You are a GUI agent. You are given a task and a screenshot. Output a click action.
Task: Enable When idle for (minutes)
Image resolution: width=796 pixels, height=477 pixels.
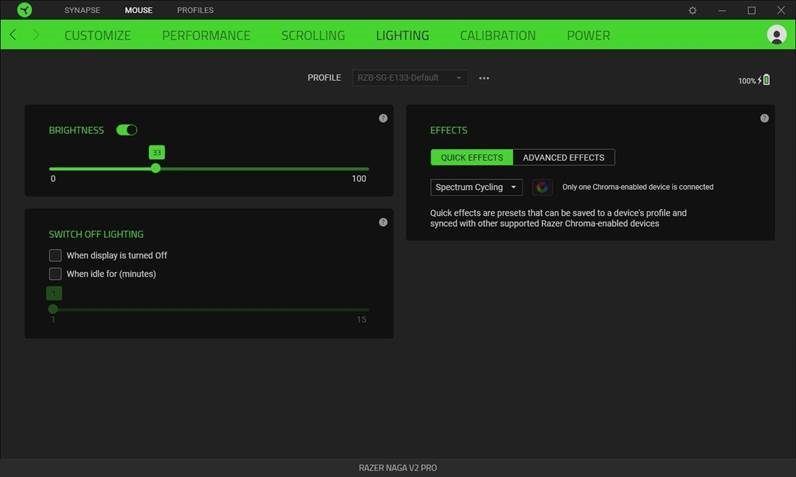55,274
